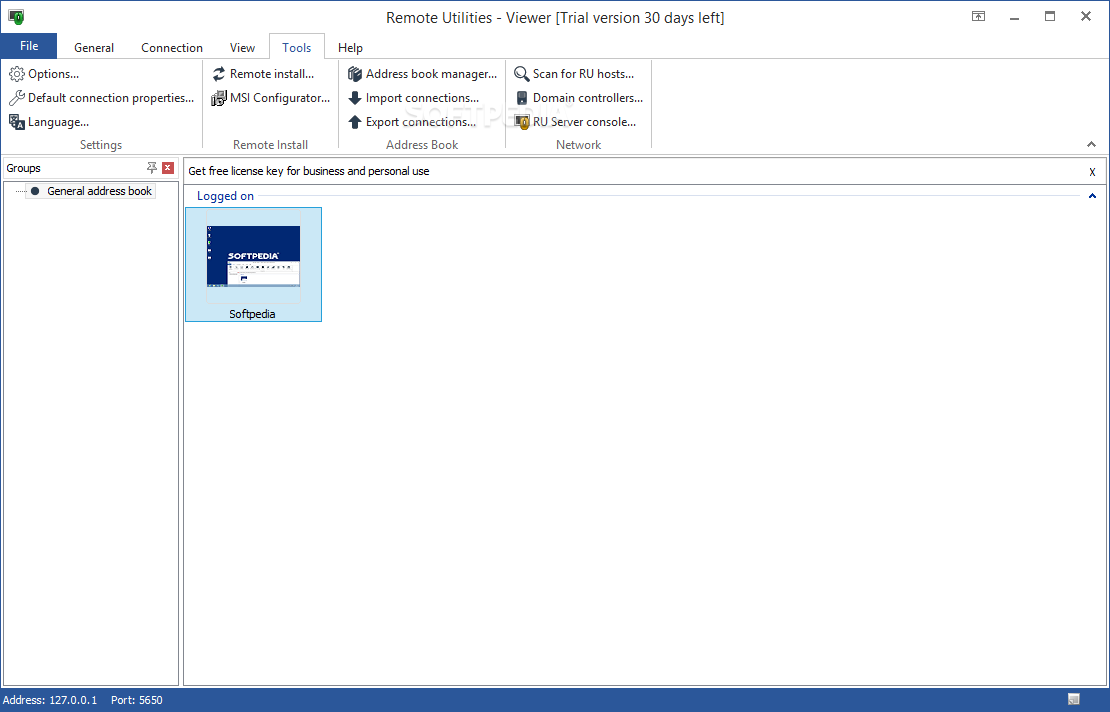Dismiss the free license key banner
1110x712 pixels.
click(x=1092, y=171)
